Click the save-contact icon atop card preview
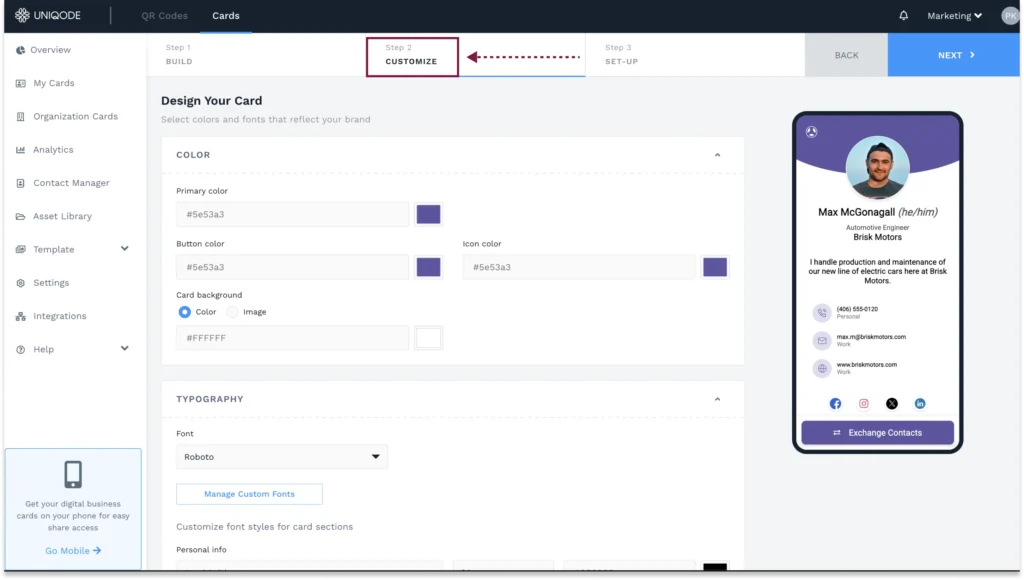 [811, 132]
